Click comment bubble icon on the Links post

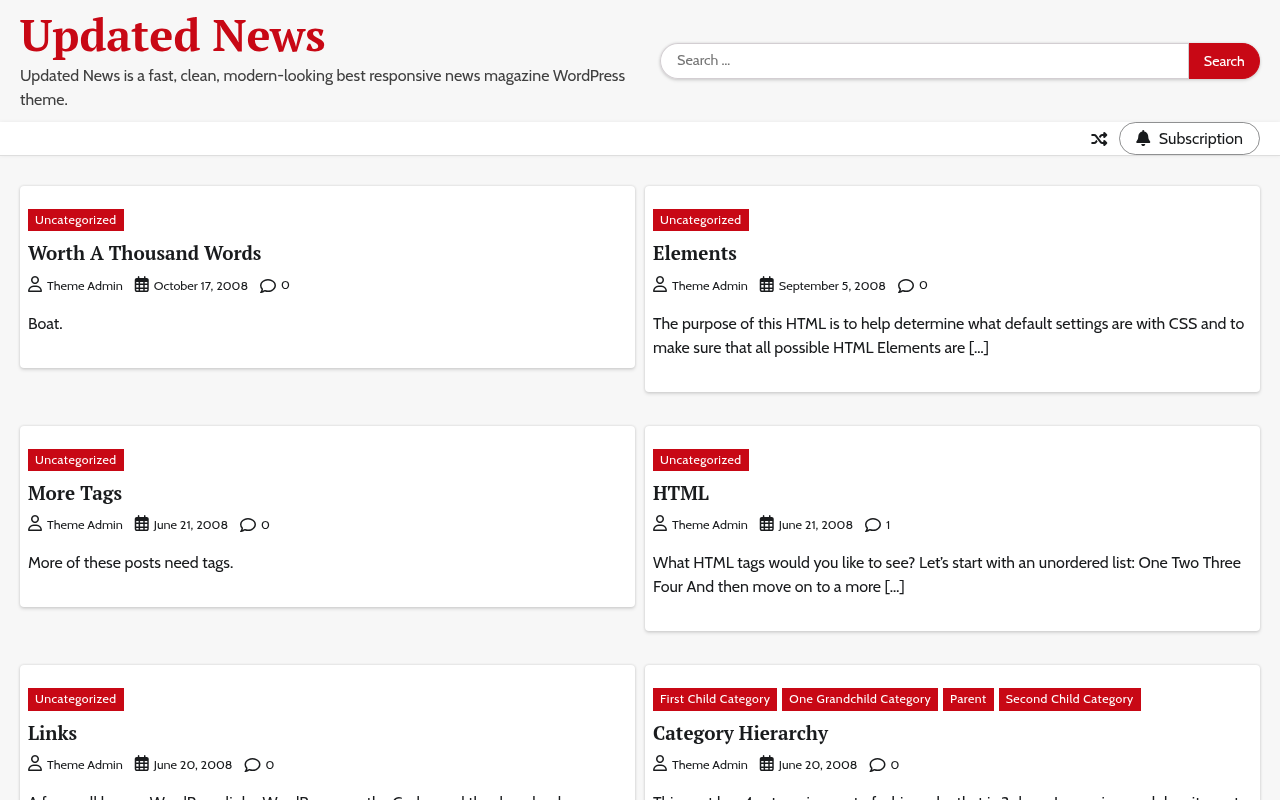252,764
